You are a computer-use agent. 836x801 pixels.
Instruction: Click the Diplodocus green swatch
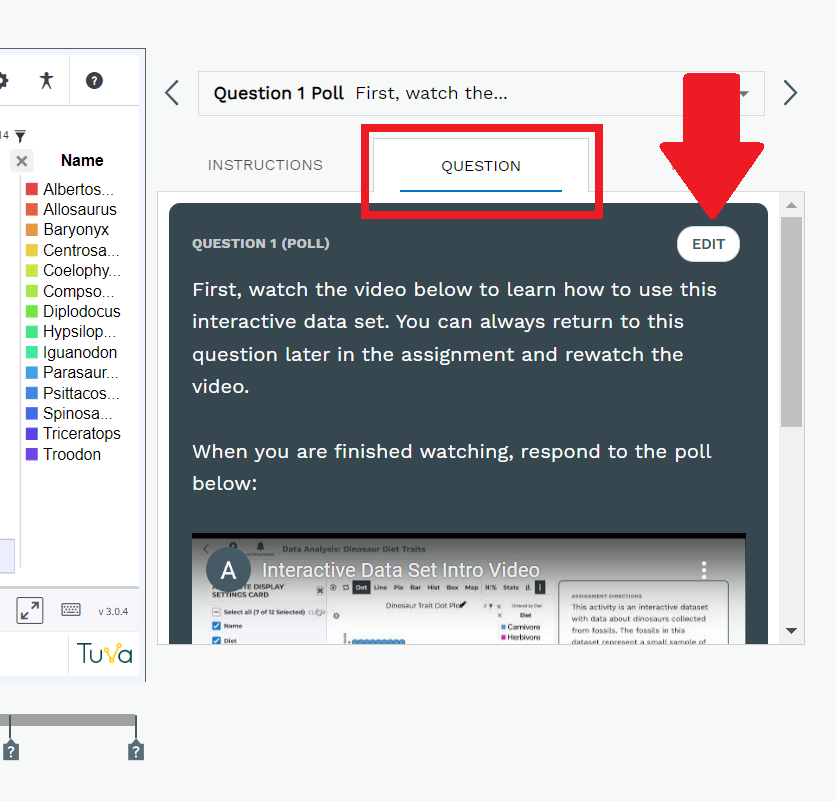pos(32,311)
